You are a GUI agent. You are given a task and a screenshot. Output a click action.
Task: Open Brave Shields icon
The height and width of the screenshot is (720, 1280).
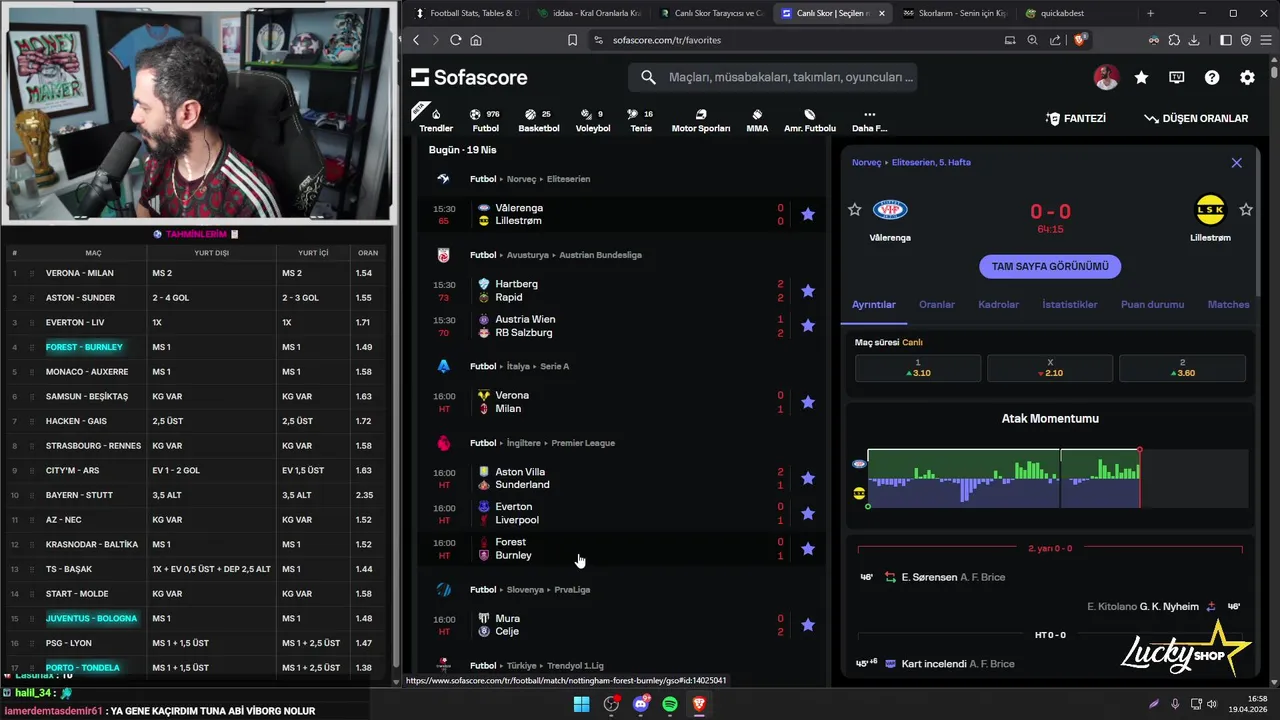pos(1080,40)
